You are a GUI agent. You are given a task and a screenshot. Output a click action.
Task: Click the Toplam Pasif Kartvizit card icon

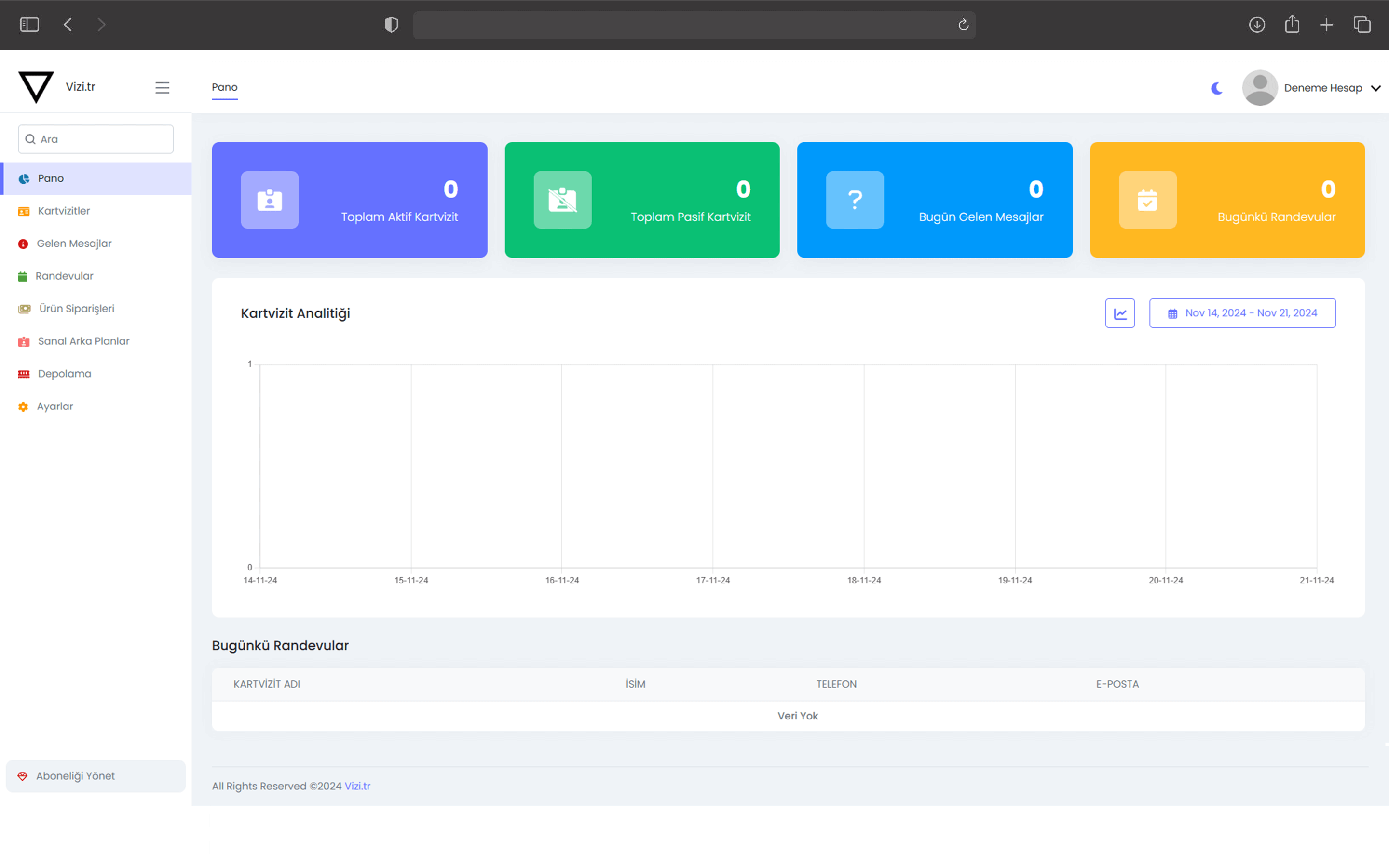click(562, 200)
